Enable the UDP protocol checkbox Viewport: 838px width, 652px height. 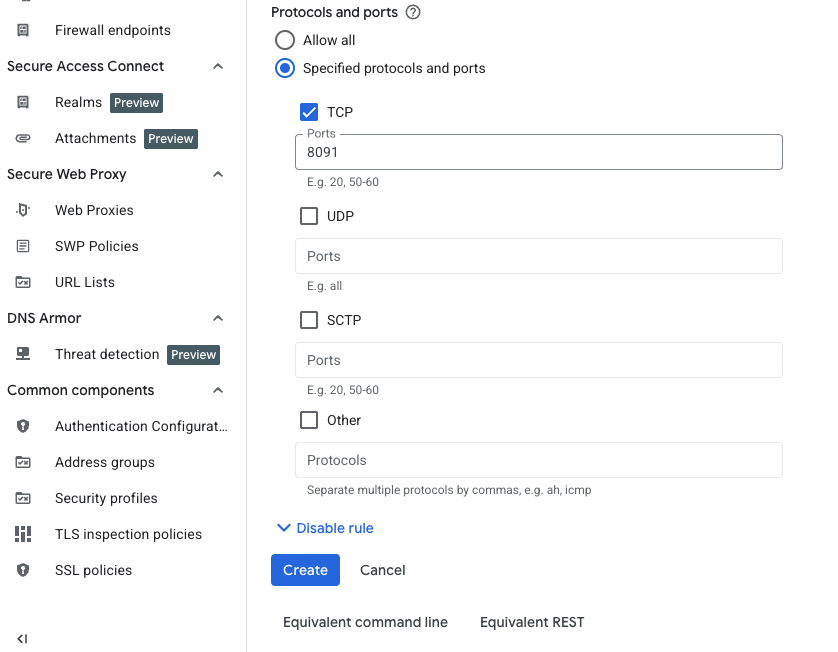coord(309,216)
